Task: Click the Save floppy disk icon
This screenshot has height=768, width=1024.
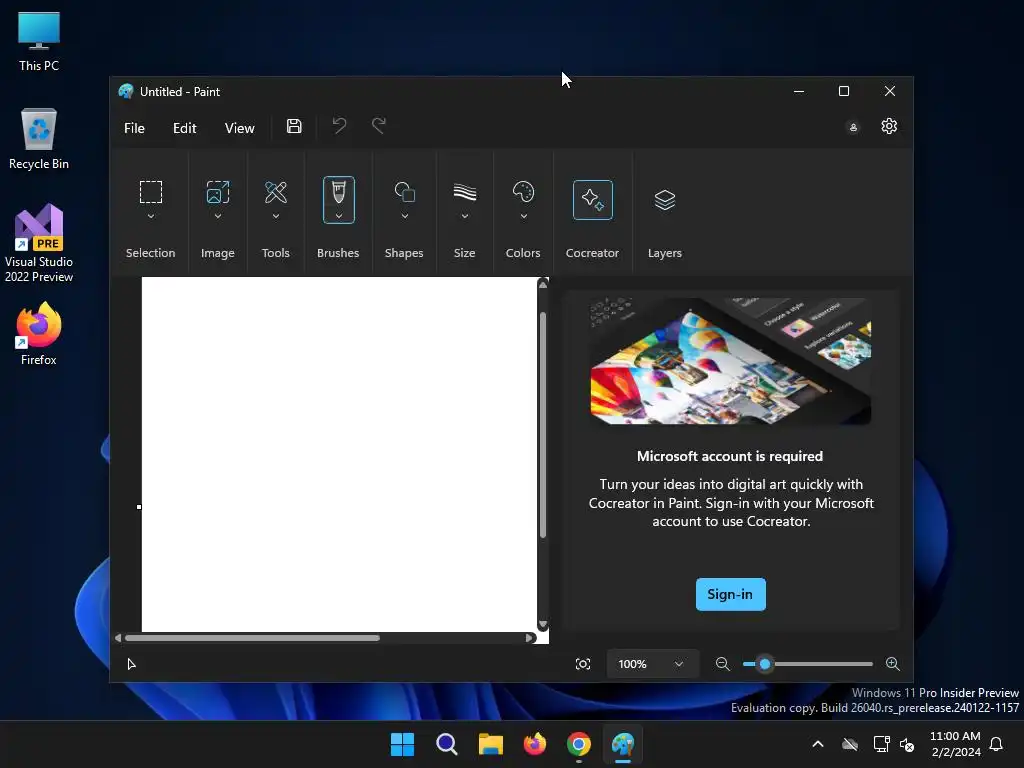Action: point(294,126)
